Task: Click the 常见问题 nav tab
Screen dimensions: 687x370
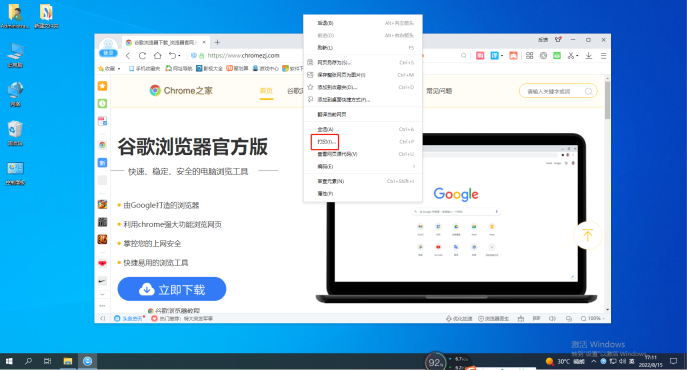Action: pos(439,91)
